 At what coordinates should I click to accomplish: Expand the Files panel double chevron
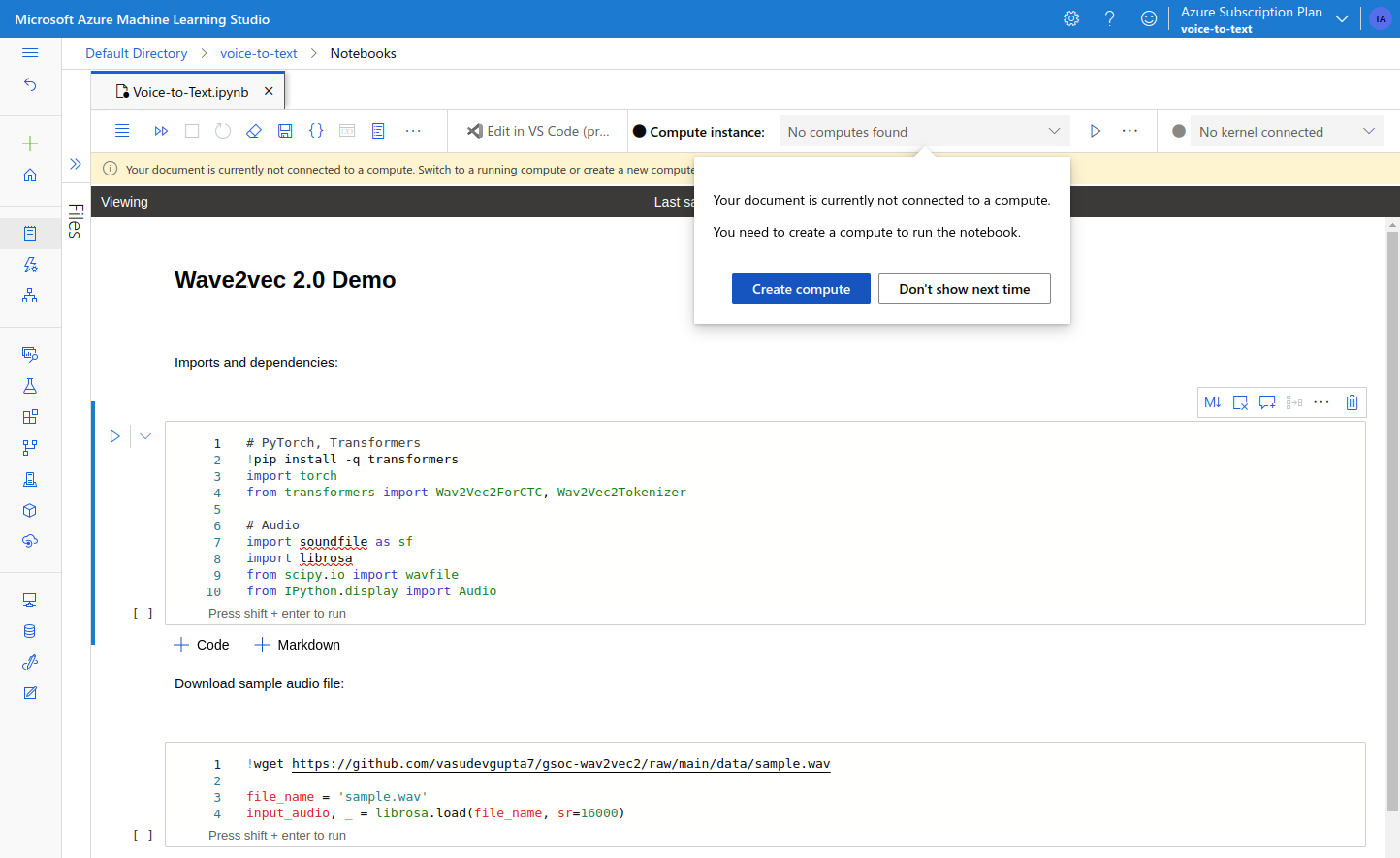76,164
